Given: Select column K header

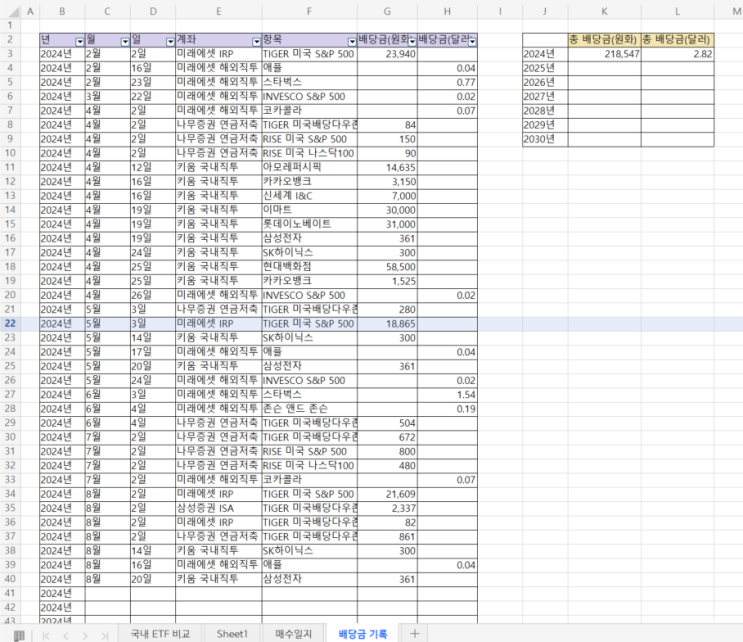Looking at the screenshot, I should click(x=605, y=11).
